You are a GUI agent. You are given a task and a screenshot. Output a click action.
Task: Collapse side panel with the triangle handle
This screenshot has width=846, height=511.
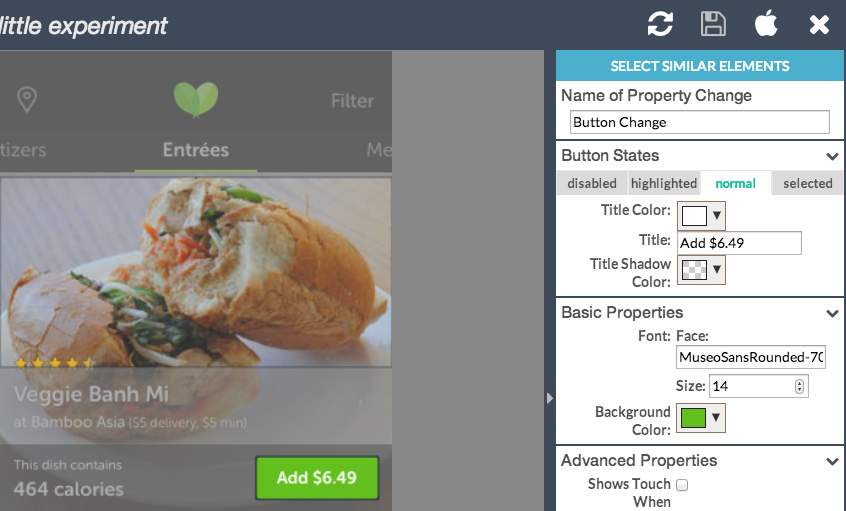coord(549,398)
